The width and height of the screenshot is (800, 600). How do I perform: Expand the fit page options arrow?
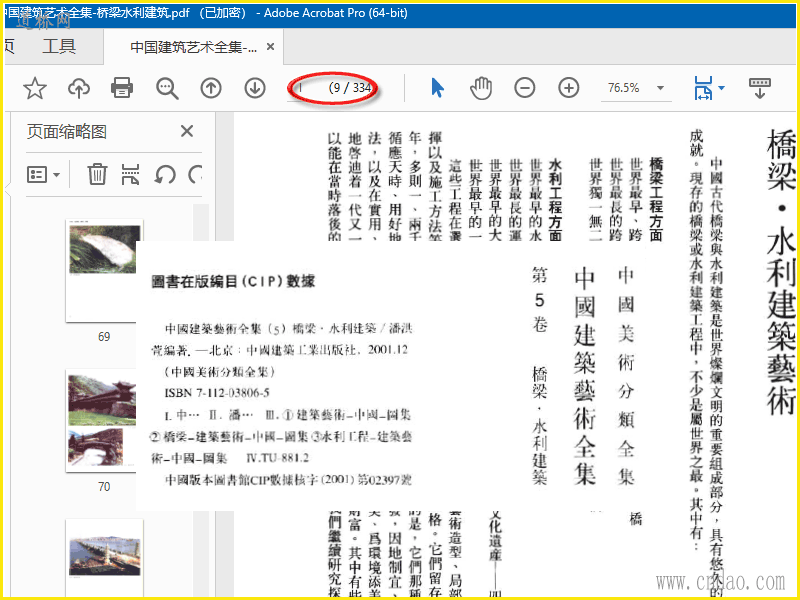721,88
